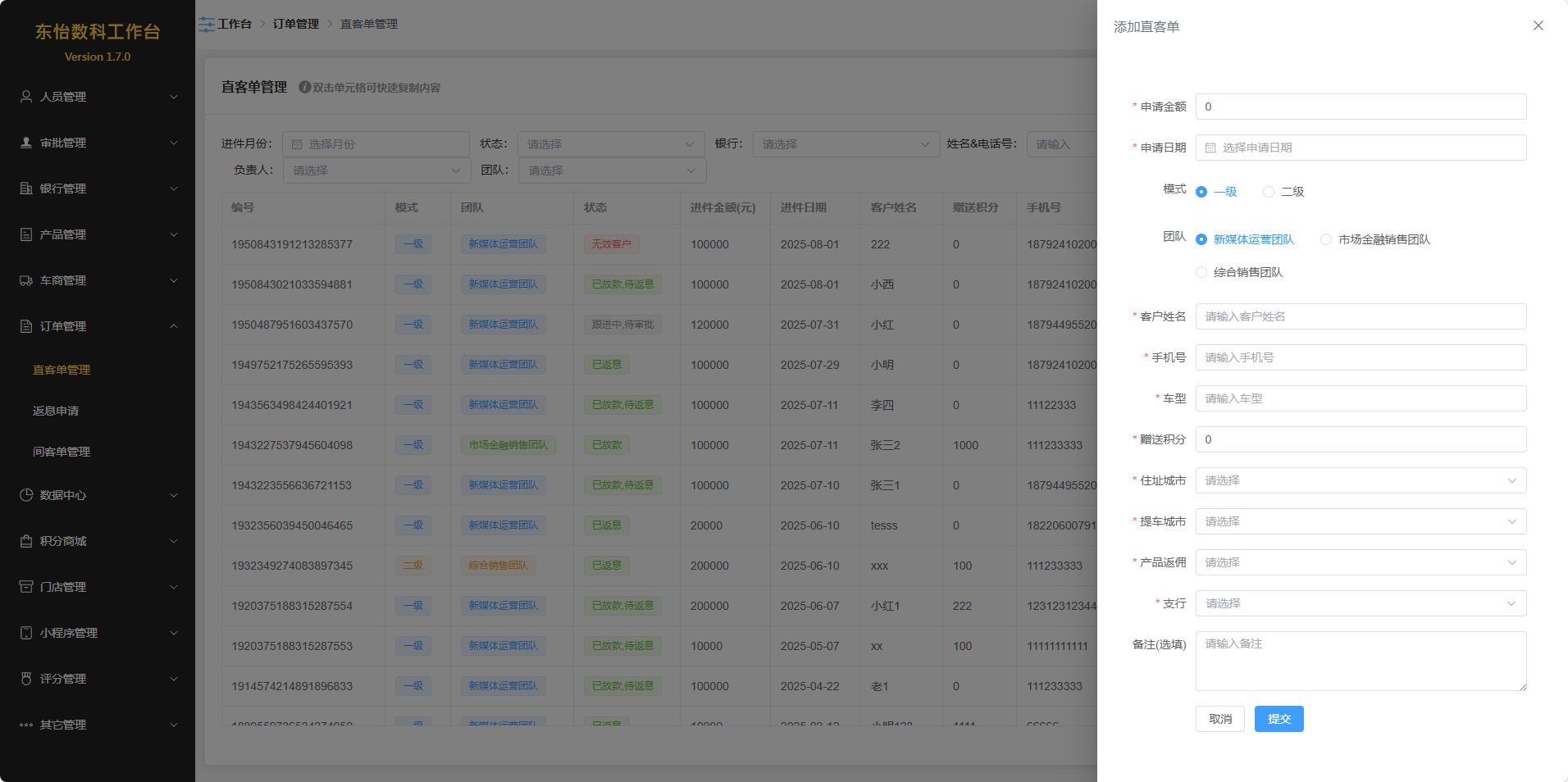
Task: Click the 车商管理 truck icon
Action: pos(26,280)
